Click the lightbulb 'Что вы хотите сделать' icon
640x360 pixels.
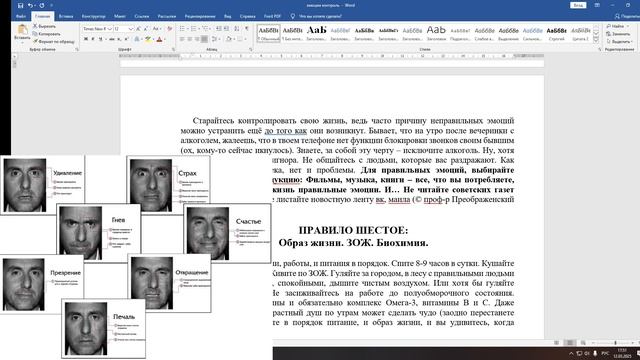pos(292,16)
